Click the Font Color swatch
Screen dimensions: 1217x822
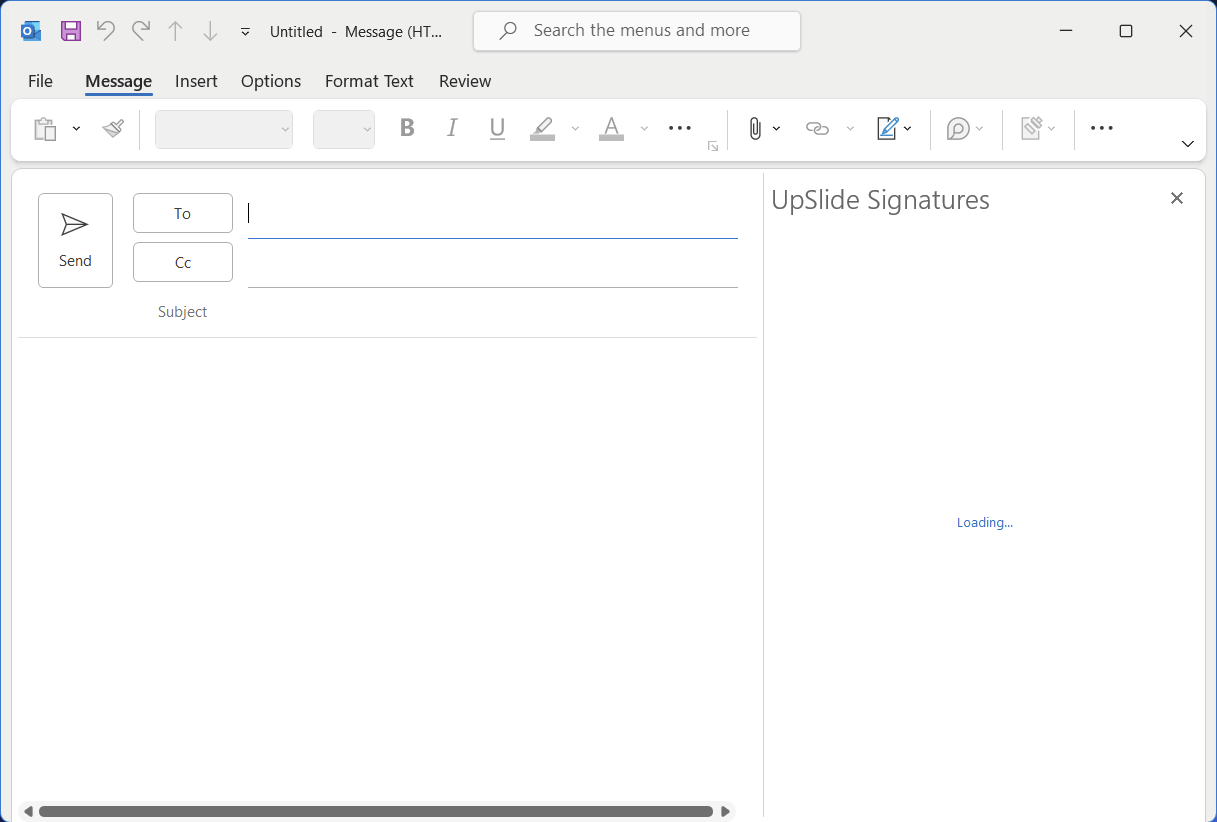pos(611,128)
